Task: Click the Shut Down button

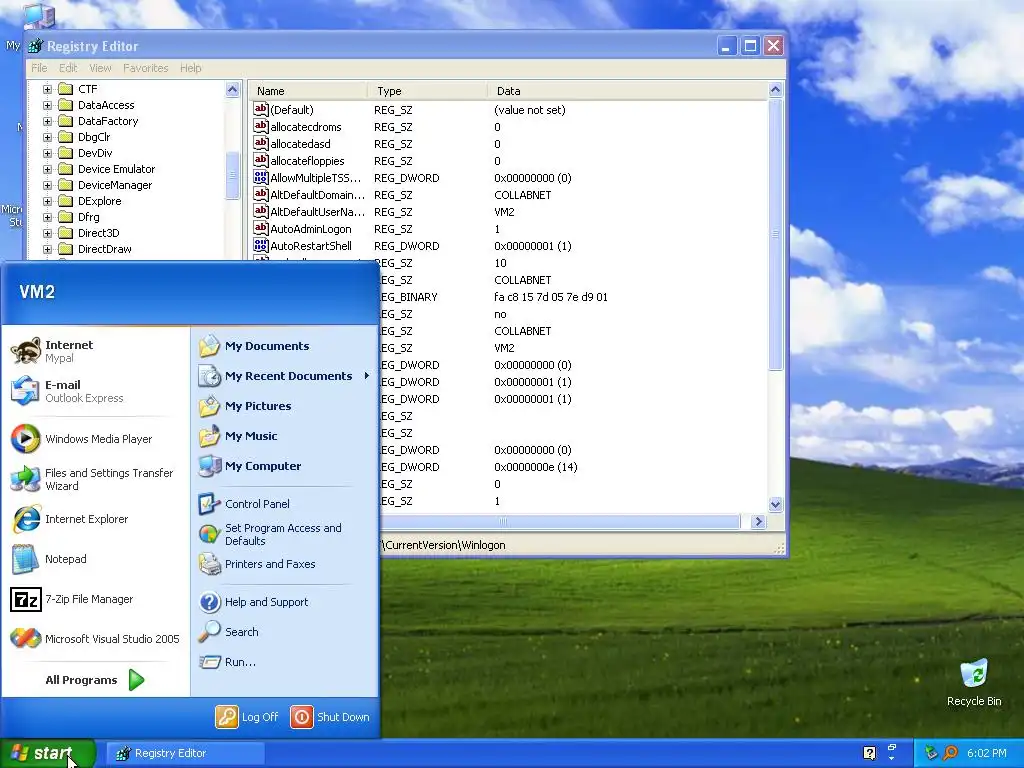Action: point(330,717)
